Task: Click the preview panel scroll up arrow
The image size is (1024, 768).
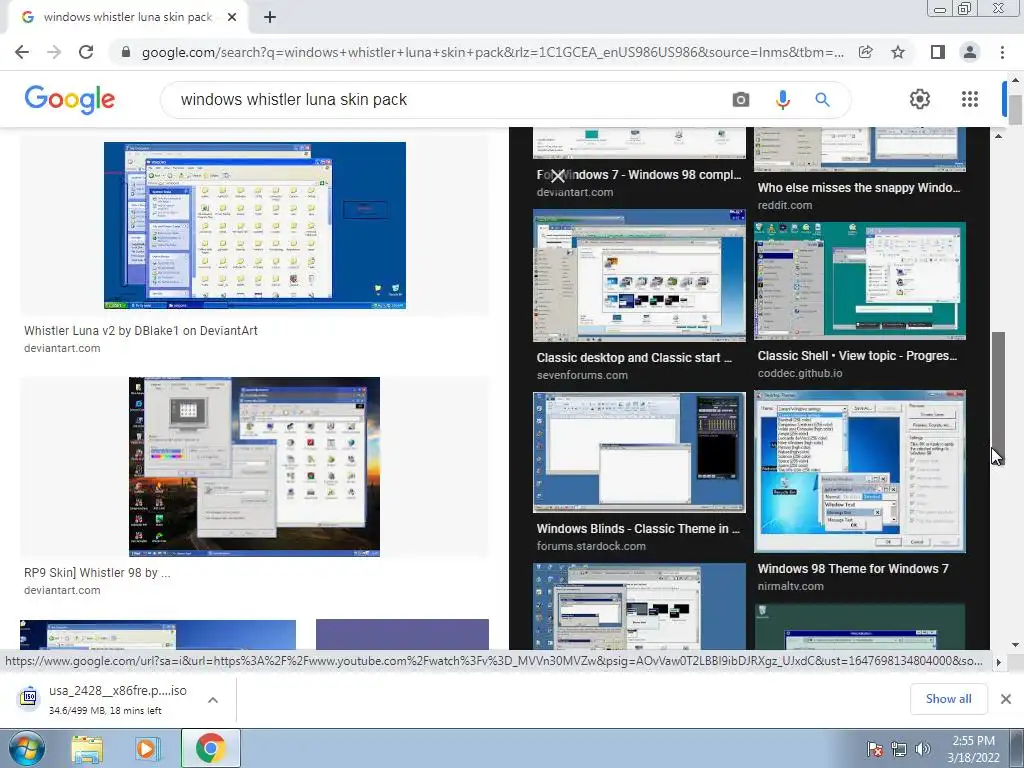Action: click(998, 136)
